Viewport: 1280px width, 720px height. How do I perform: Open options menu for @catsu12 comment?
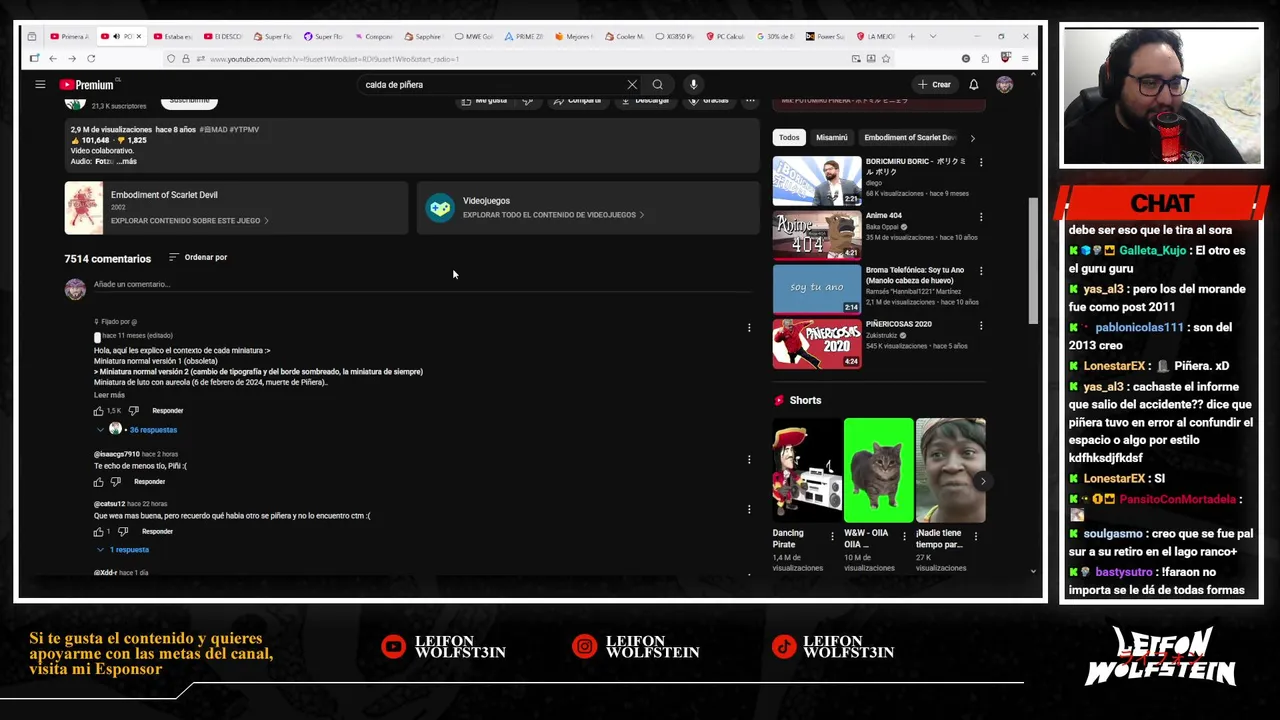tap(749, 509)
